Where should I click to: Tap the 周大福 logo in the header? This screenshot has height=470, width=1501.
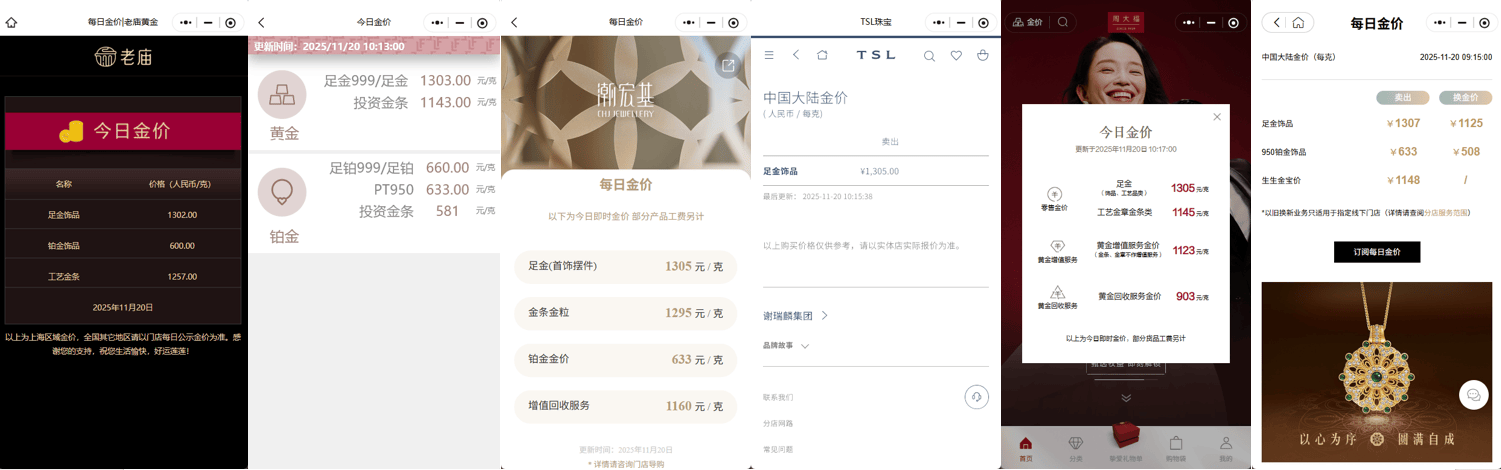point(1127,22)
